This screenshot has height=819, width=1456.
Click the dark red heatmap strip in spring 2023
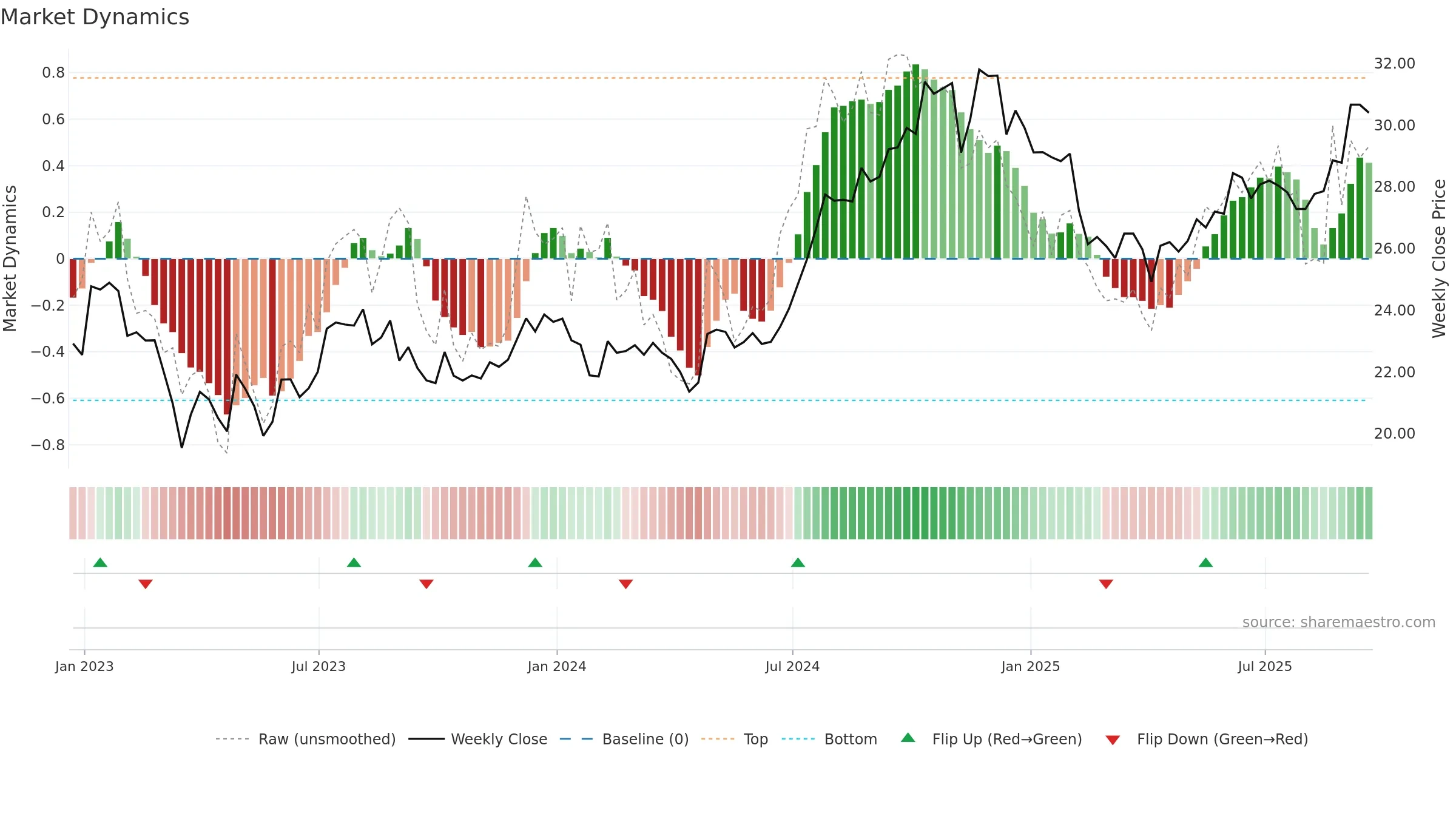[x=227, y=513]
